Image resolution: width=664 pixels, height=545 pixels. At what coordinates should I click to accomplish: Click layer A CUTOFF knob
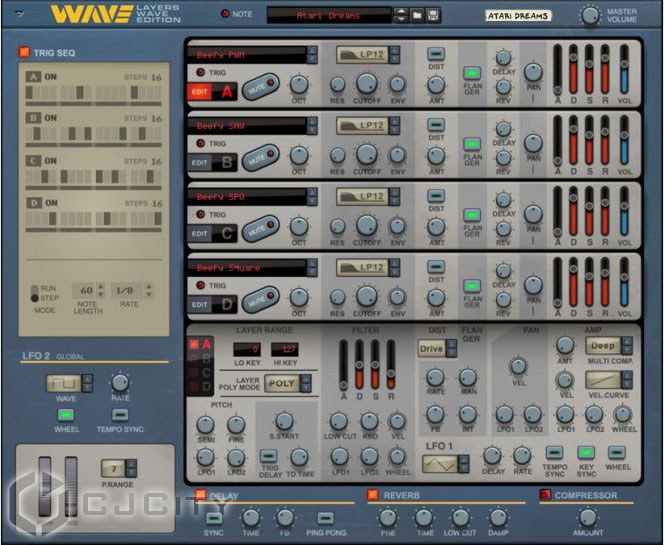point(367,83)
